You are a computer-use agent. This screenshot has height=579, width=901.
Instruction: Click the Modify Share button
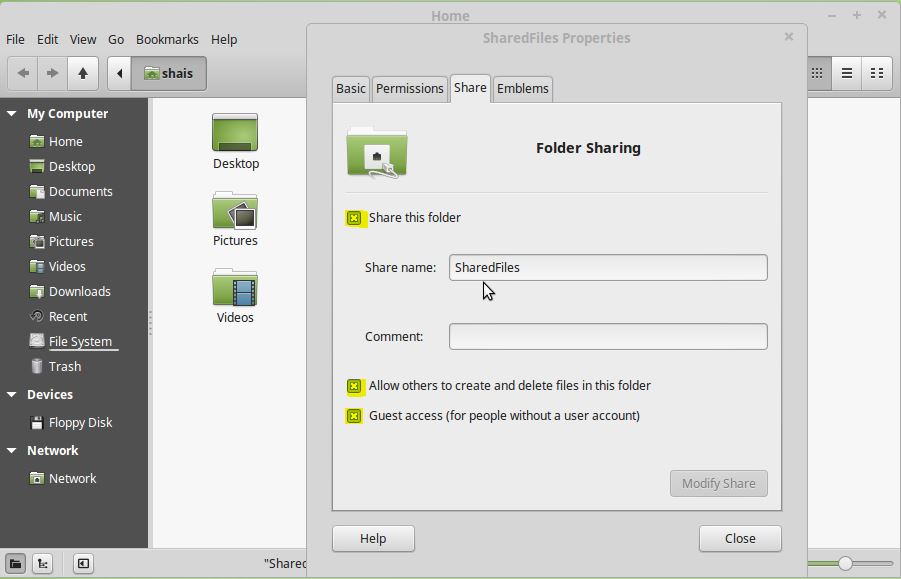point(718,483)
